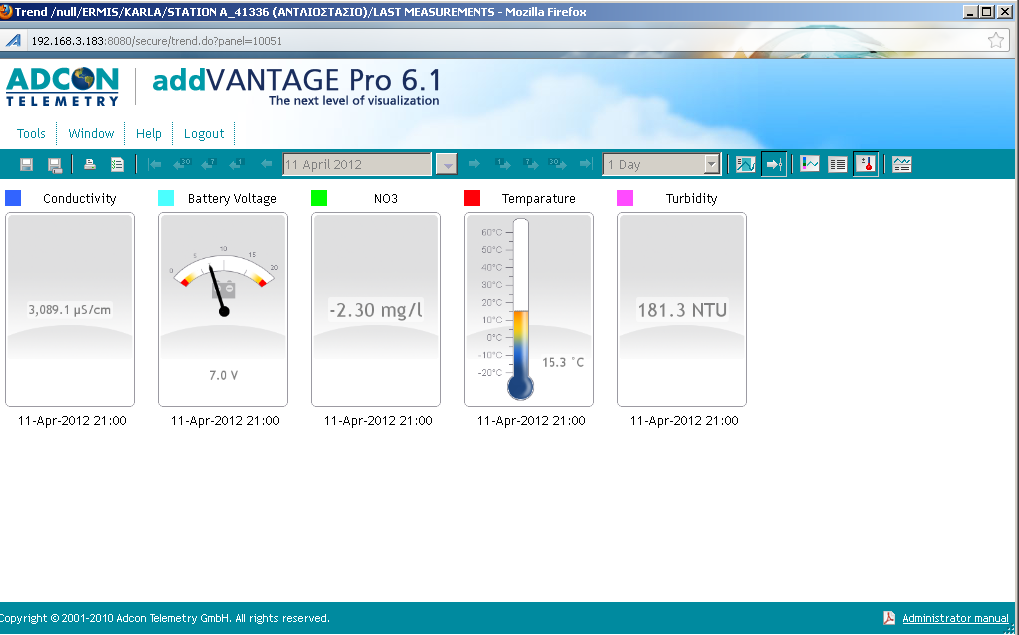Click the browser address bar URL
Image resolution: width=1019 pixels, height=635 pixels.
157,41
